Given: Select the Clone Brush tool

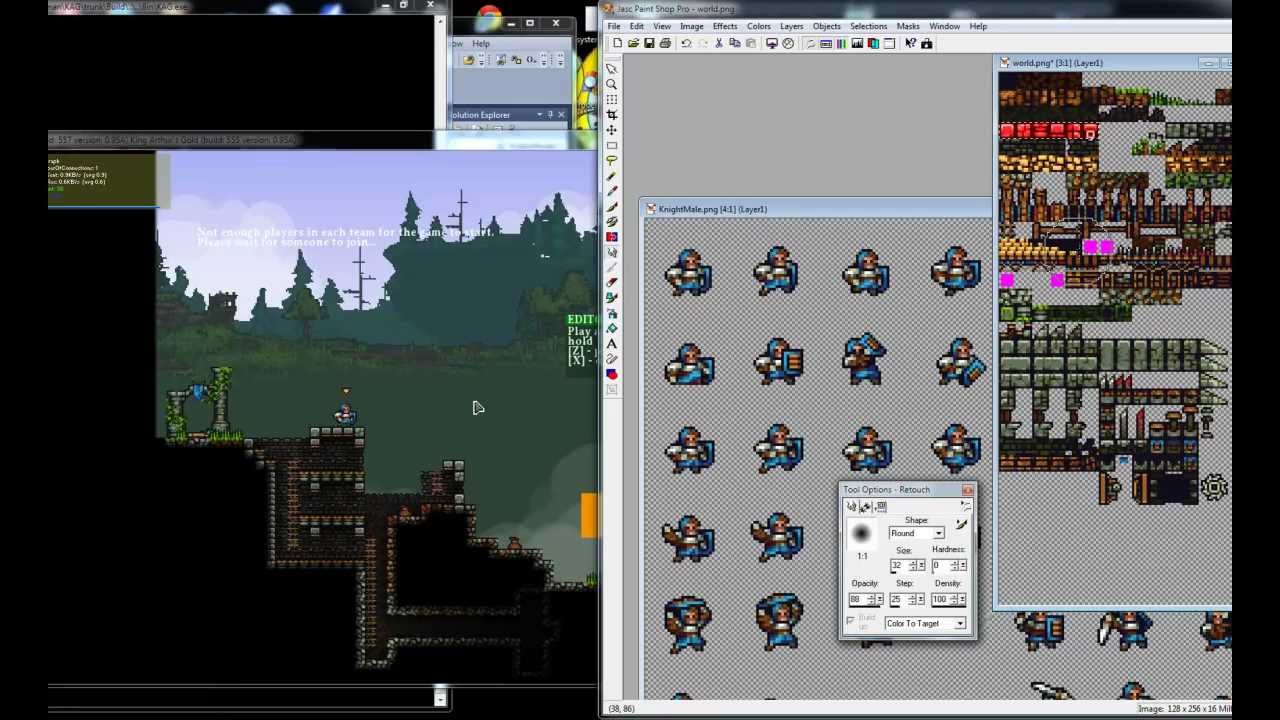Looking at the screenshot, I should click(x=612, y=221).
